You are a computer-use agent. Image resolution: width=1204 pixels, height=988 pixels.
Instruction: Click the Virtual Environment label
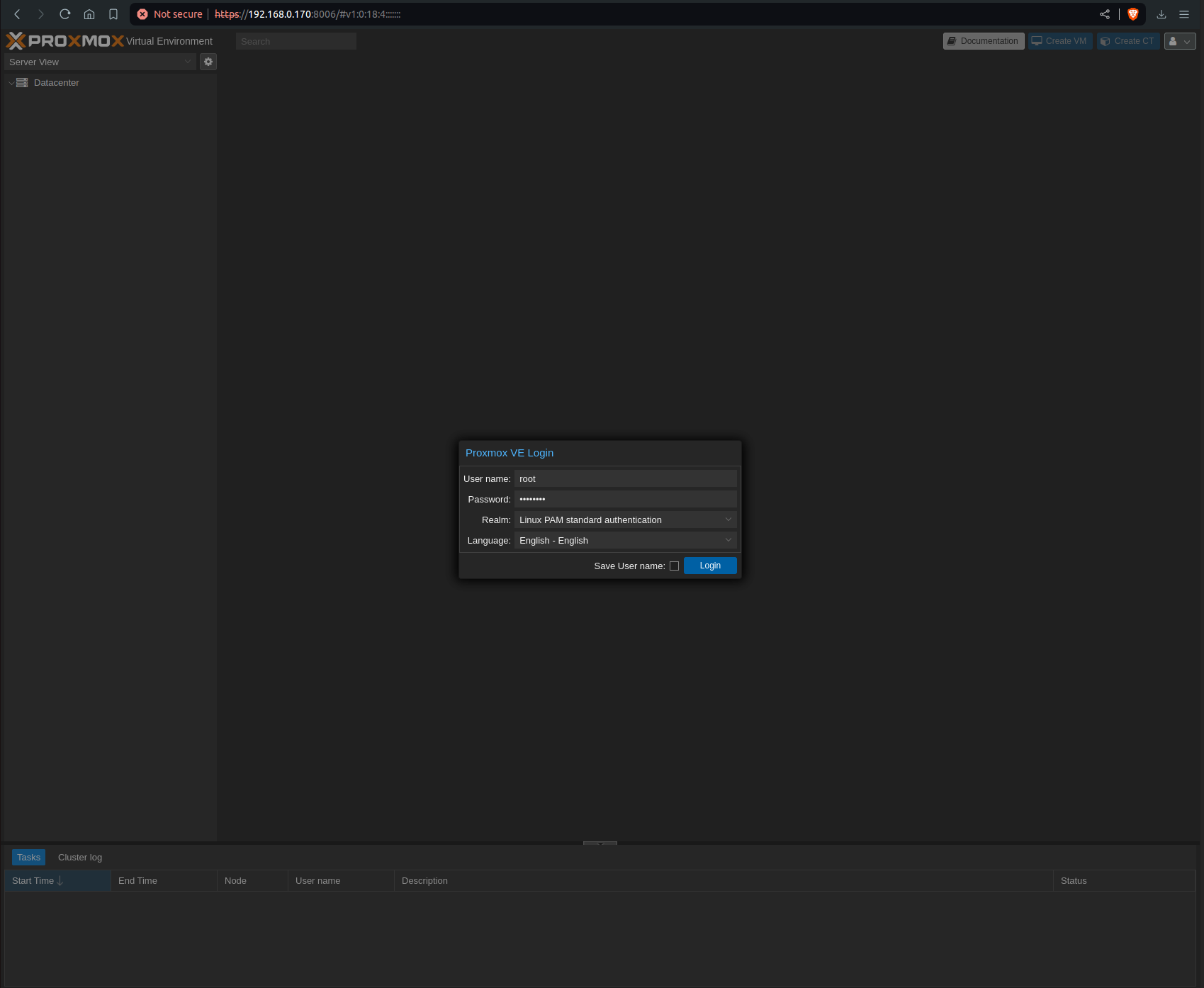tap(169, 41)
